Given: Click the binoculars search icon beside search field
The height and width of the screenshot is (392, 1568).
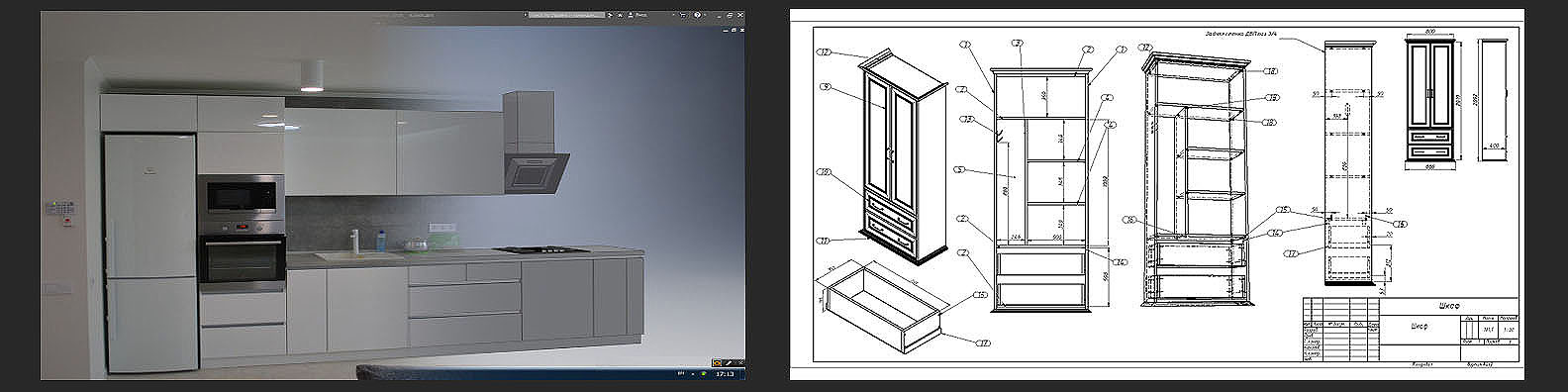Looking at the screenshot, I should click(610, 15).
